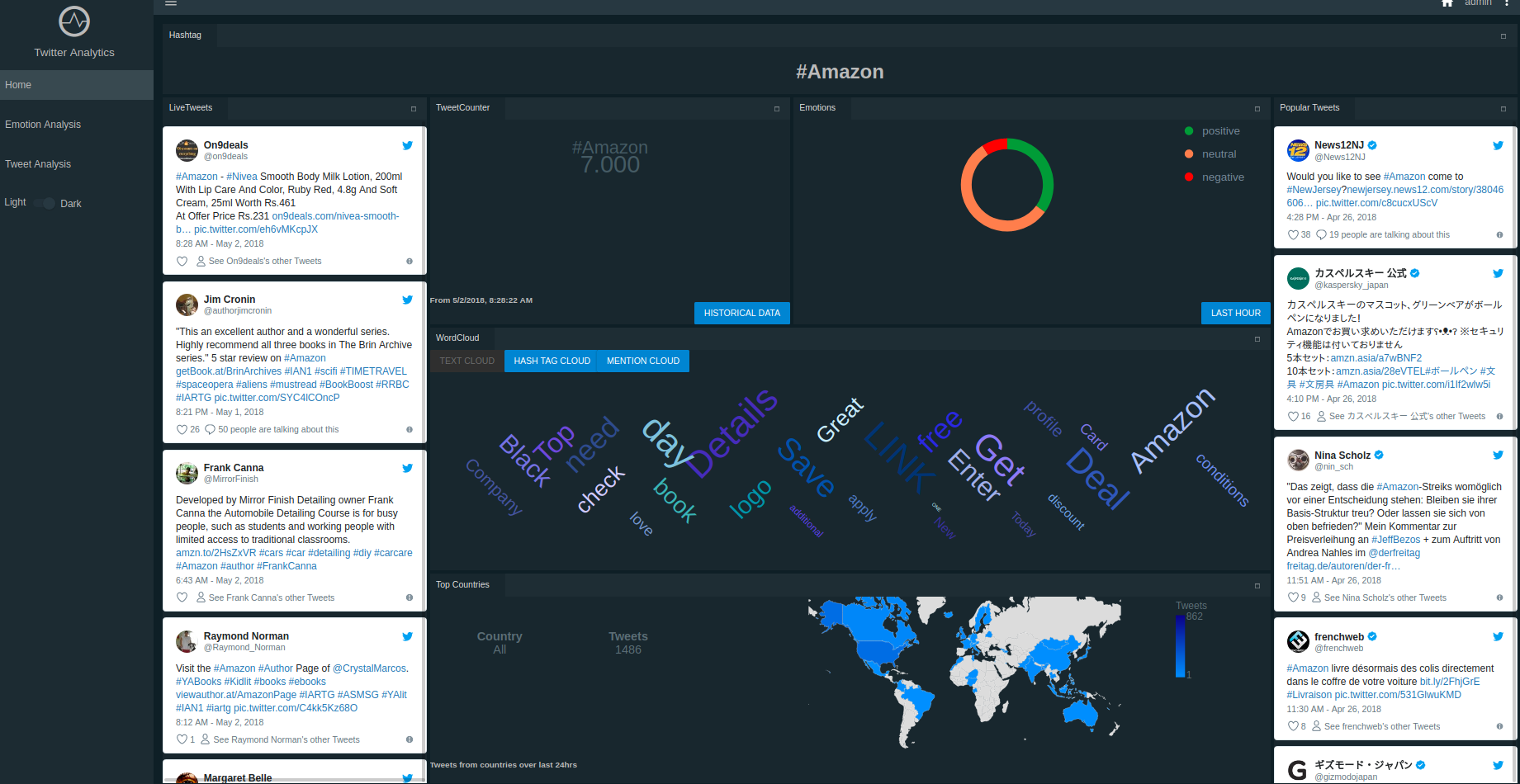Maximize the Popular Tweets panel
Screen dimensions: 1520x784
(1503, 109)
